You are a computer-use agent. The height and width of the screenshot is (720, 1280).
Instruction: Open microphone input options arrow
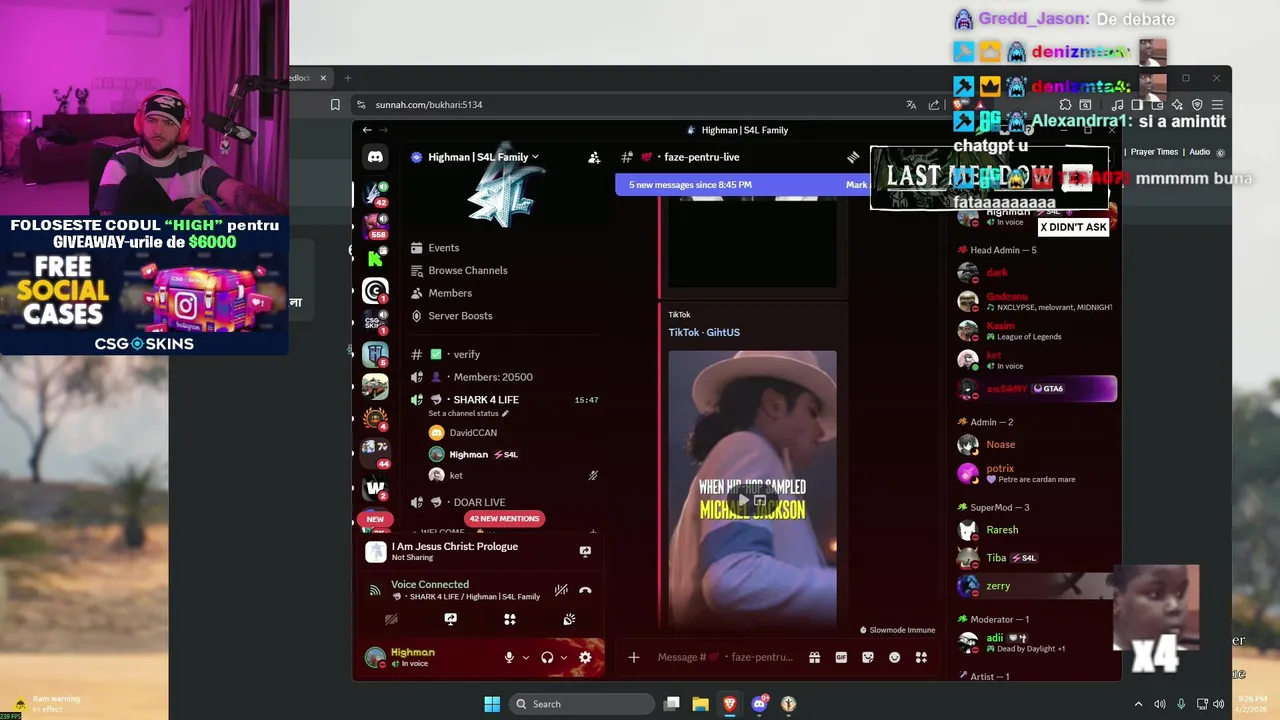point(525,658)
